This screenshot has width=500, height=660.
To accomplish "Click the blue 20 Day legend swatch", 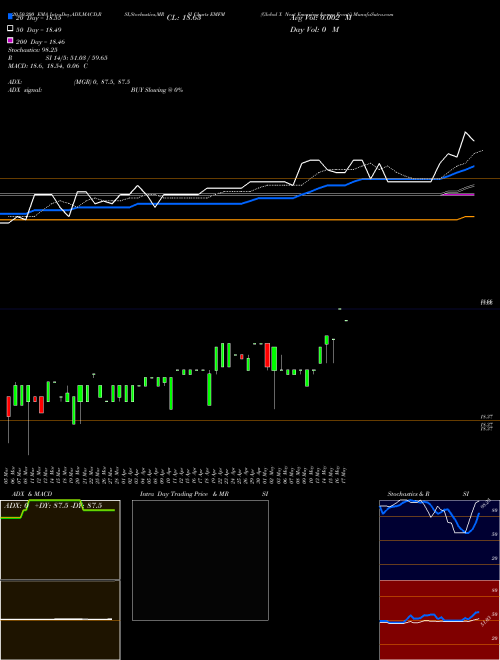I will point(10,16).
